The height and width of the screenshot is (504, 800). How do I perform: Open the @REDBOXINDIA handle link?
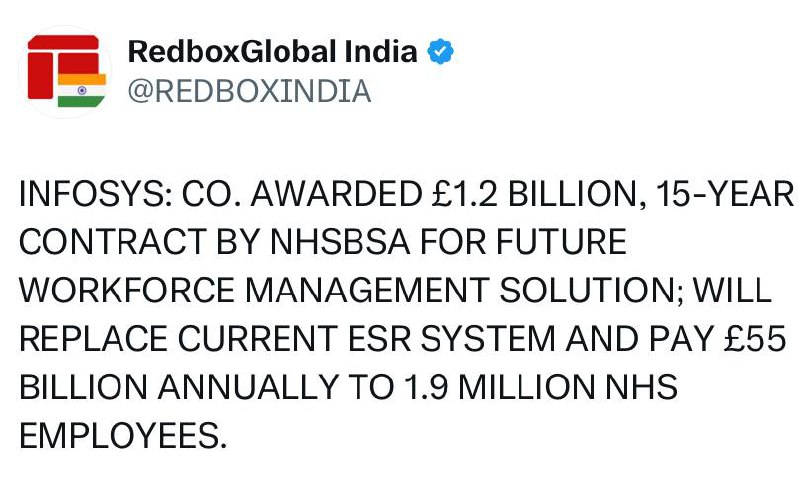tap(250, 91)
